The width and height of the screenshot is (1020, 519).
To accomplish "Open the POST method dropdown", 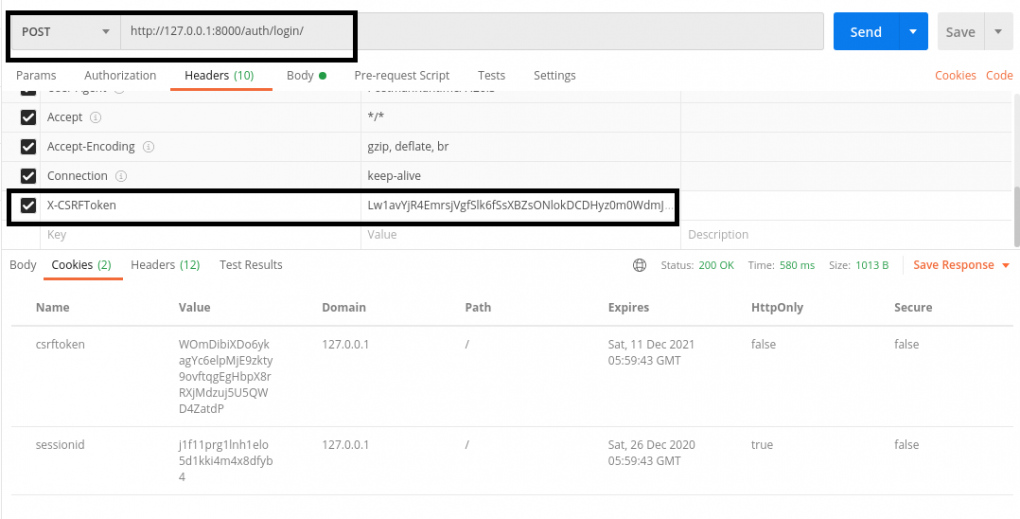I will [x=66, y=32].
